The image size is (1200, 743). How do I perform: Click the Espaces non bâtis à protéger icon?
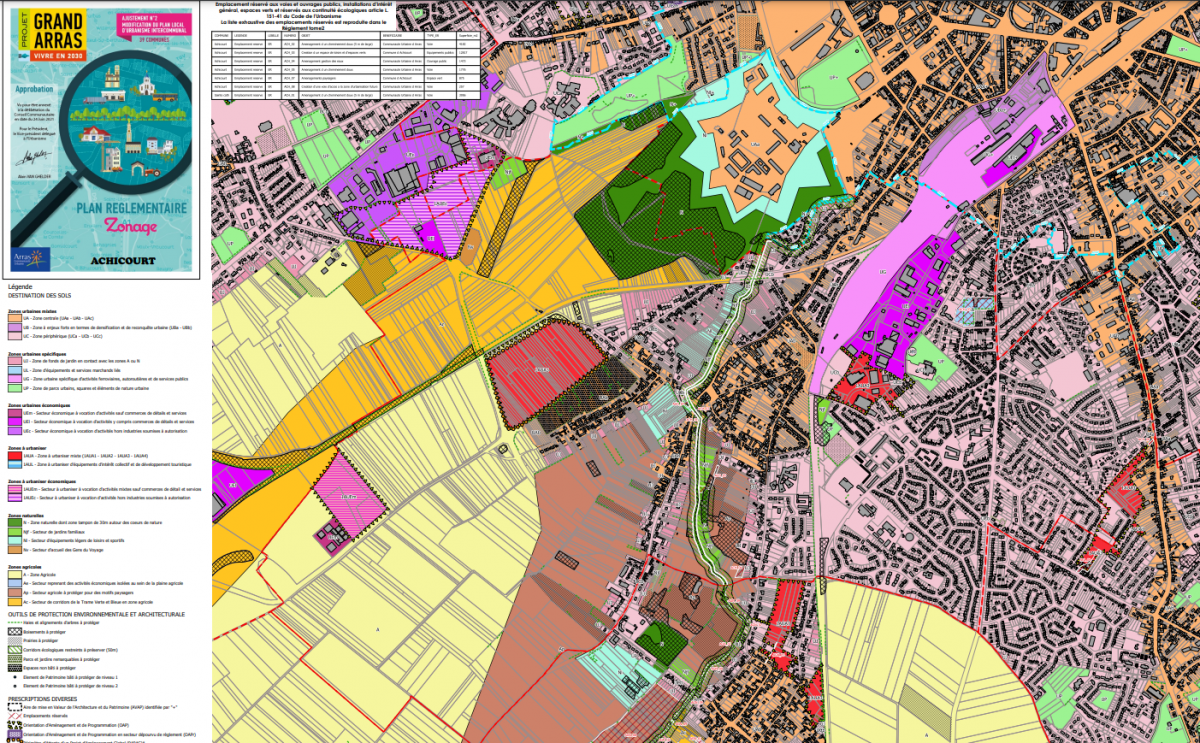click(15, 668)
